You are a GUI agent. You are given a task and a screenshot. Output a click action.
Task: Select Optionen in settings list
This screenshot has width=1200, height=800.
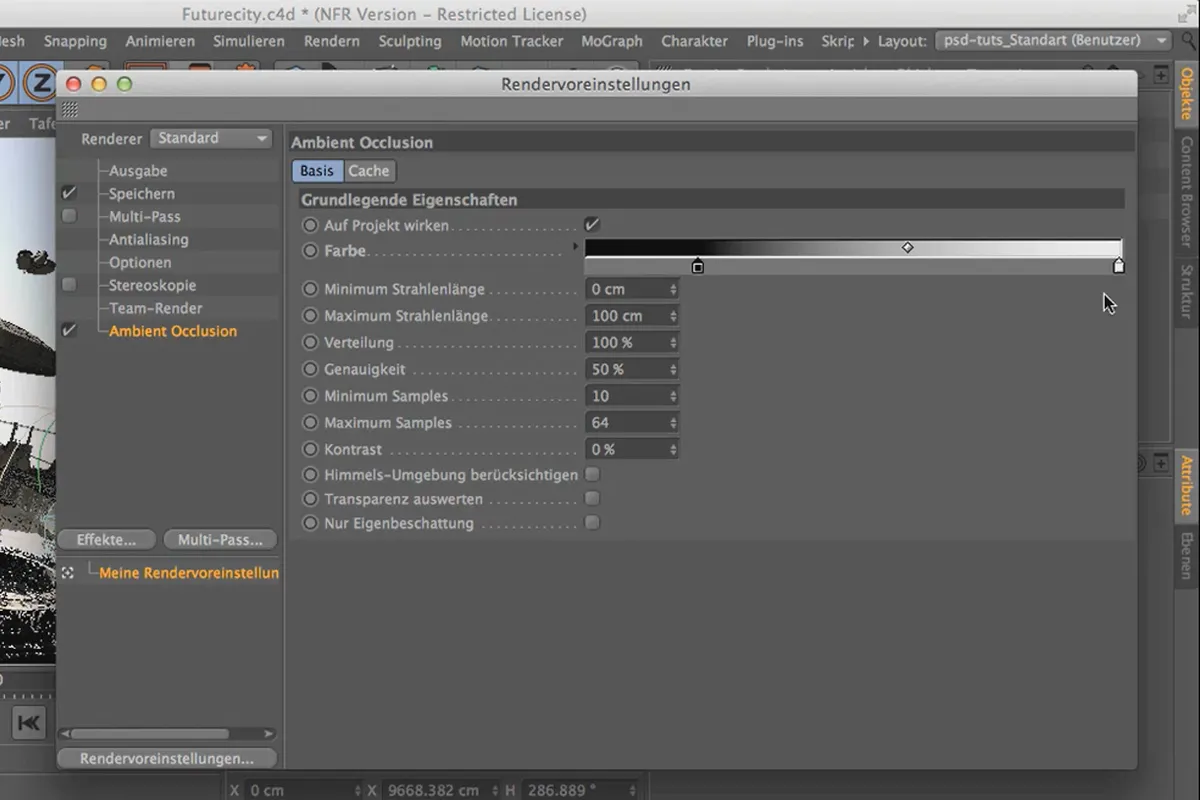[140, 262]
